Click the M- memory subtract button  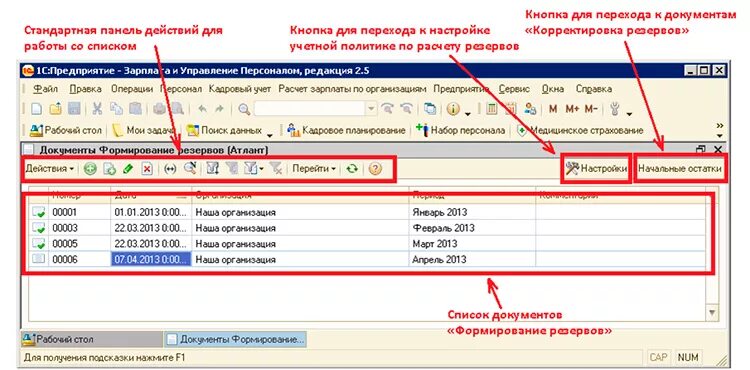tap(591, 109)
